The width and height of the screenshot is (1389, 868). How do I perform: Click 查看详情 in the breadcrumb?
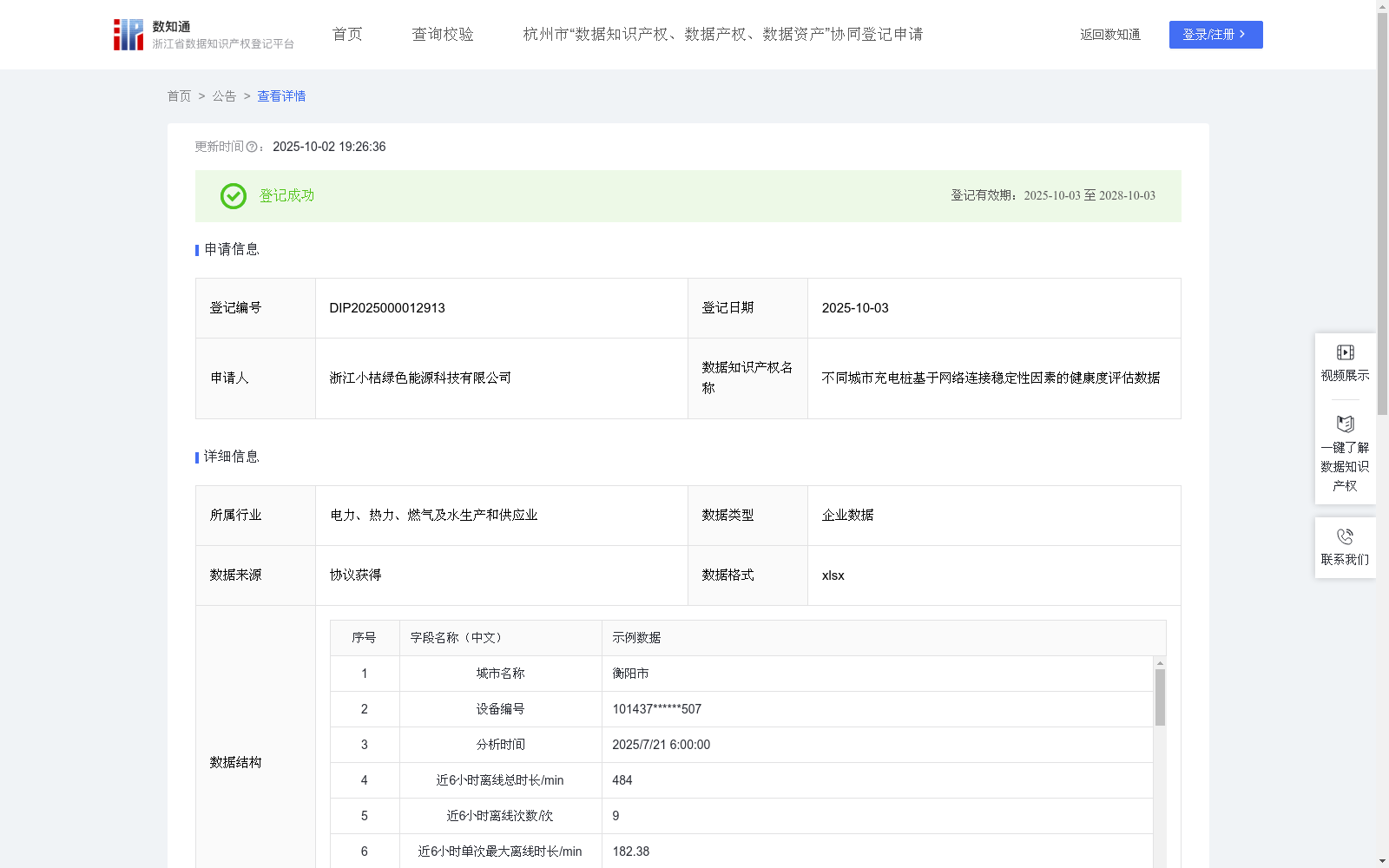[281, 96]
